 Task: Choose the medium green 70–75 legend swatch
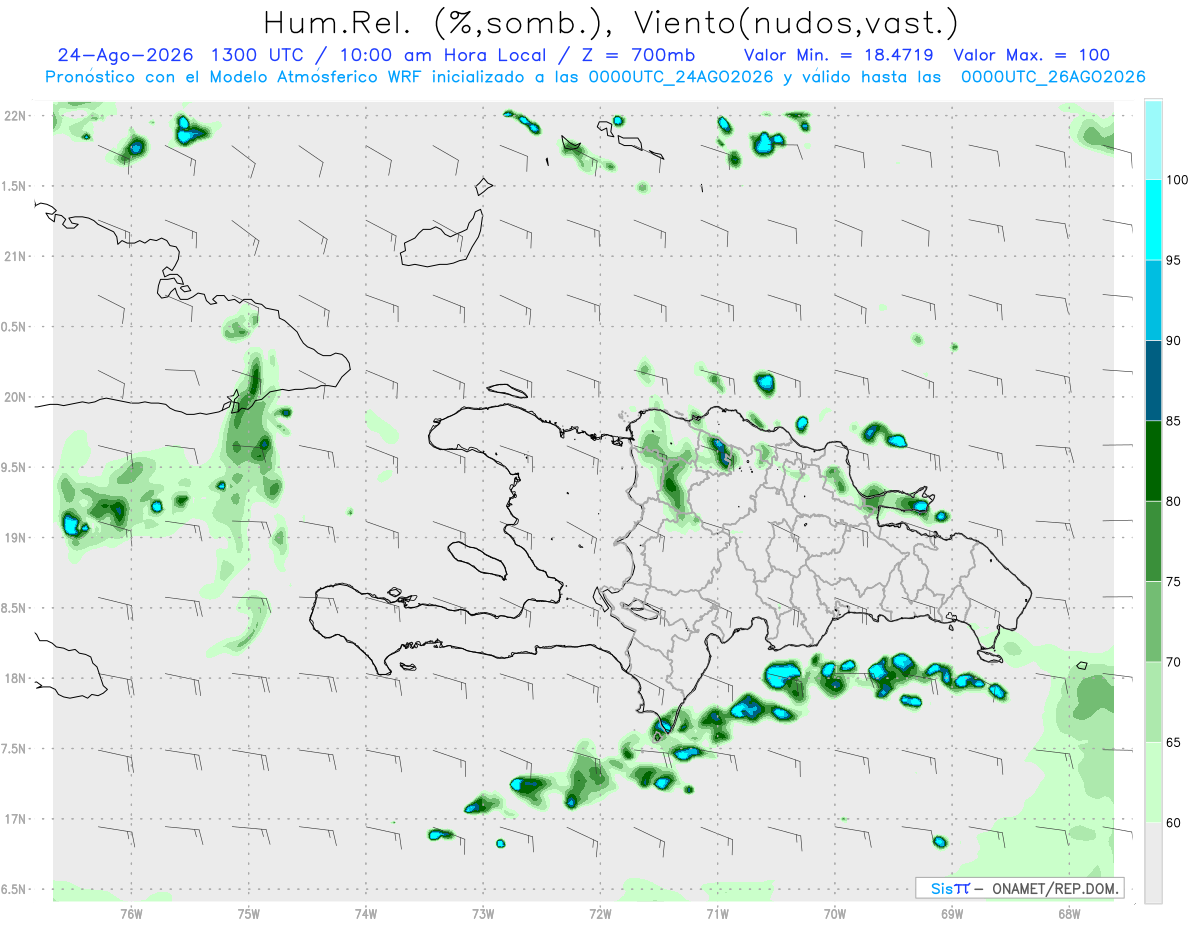(1153, 622)
